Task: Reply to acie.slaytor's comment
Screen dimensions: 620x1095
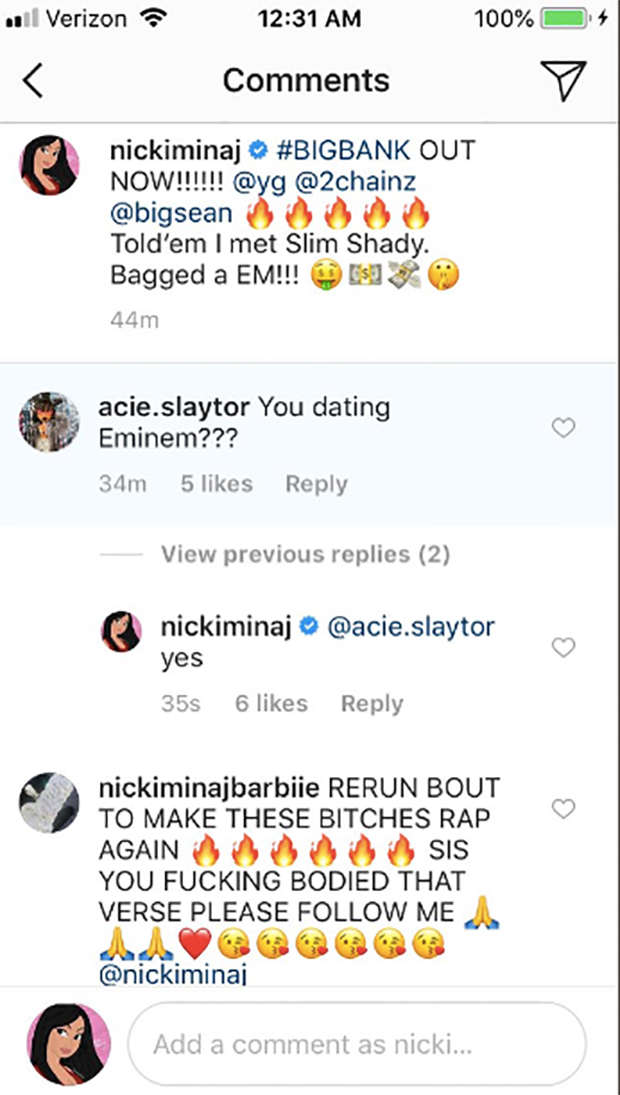Action: [x=316, y=484]
